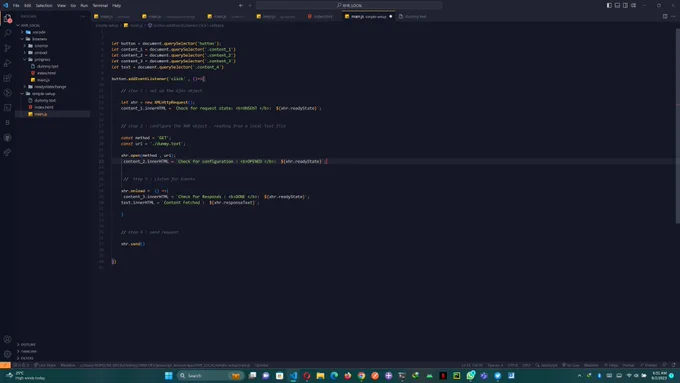Image resolution: width=680 pixels, height=383 pixels.
Task: Toggle the secondary side bar layout icon
Action: 625,5
